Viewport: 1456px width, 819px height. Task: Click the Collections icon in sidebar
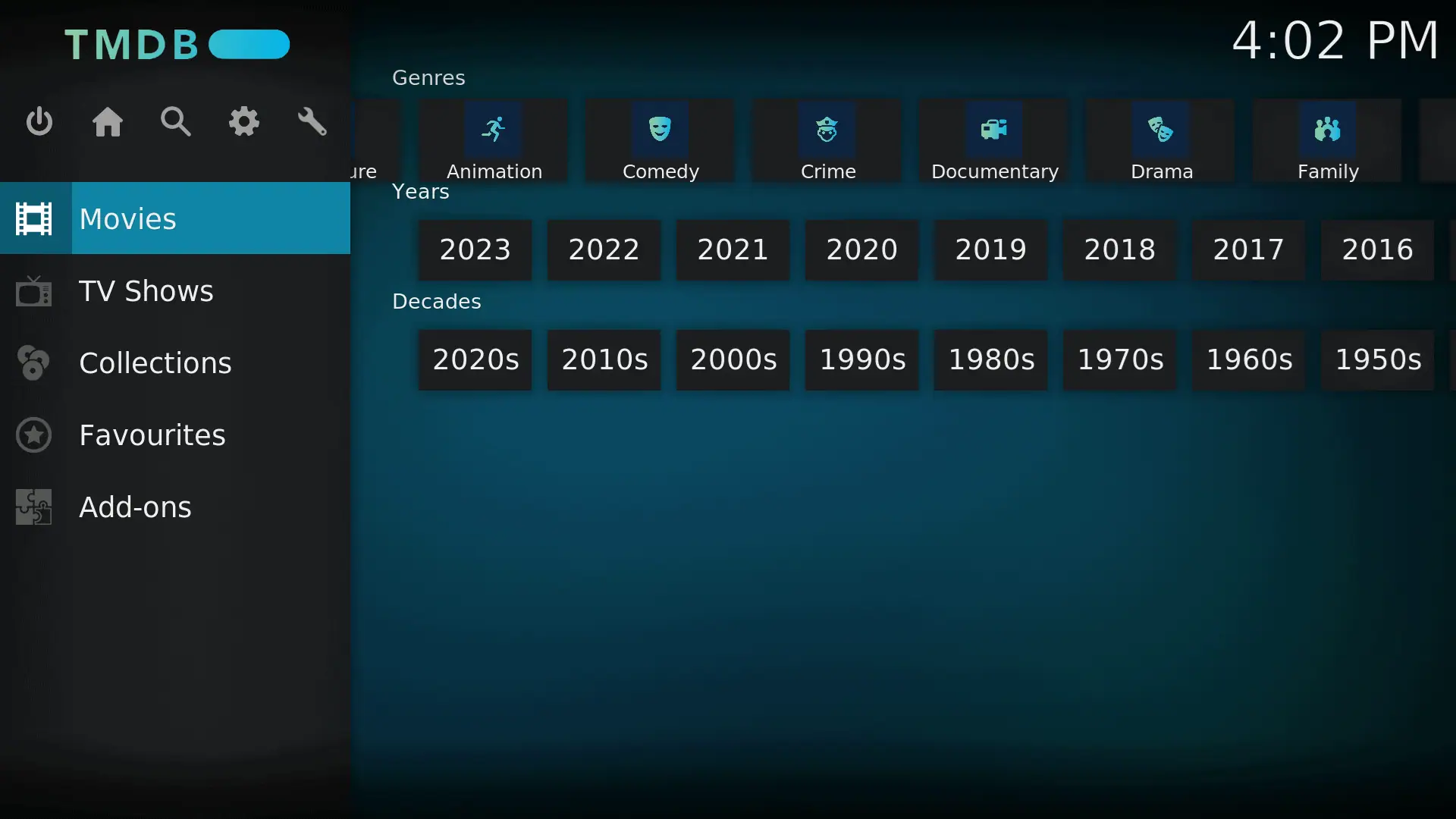click(x=33, y=363)
